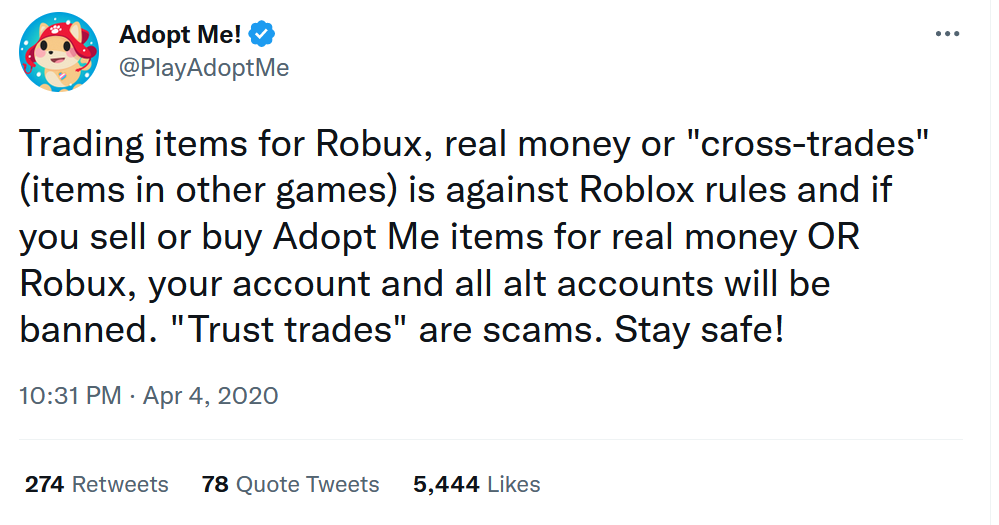The height and width of the screenshot is (525, 999).
Task: Click the Retweets label text
Action: point(120,484)
